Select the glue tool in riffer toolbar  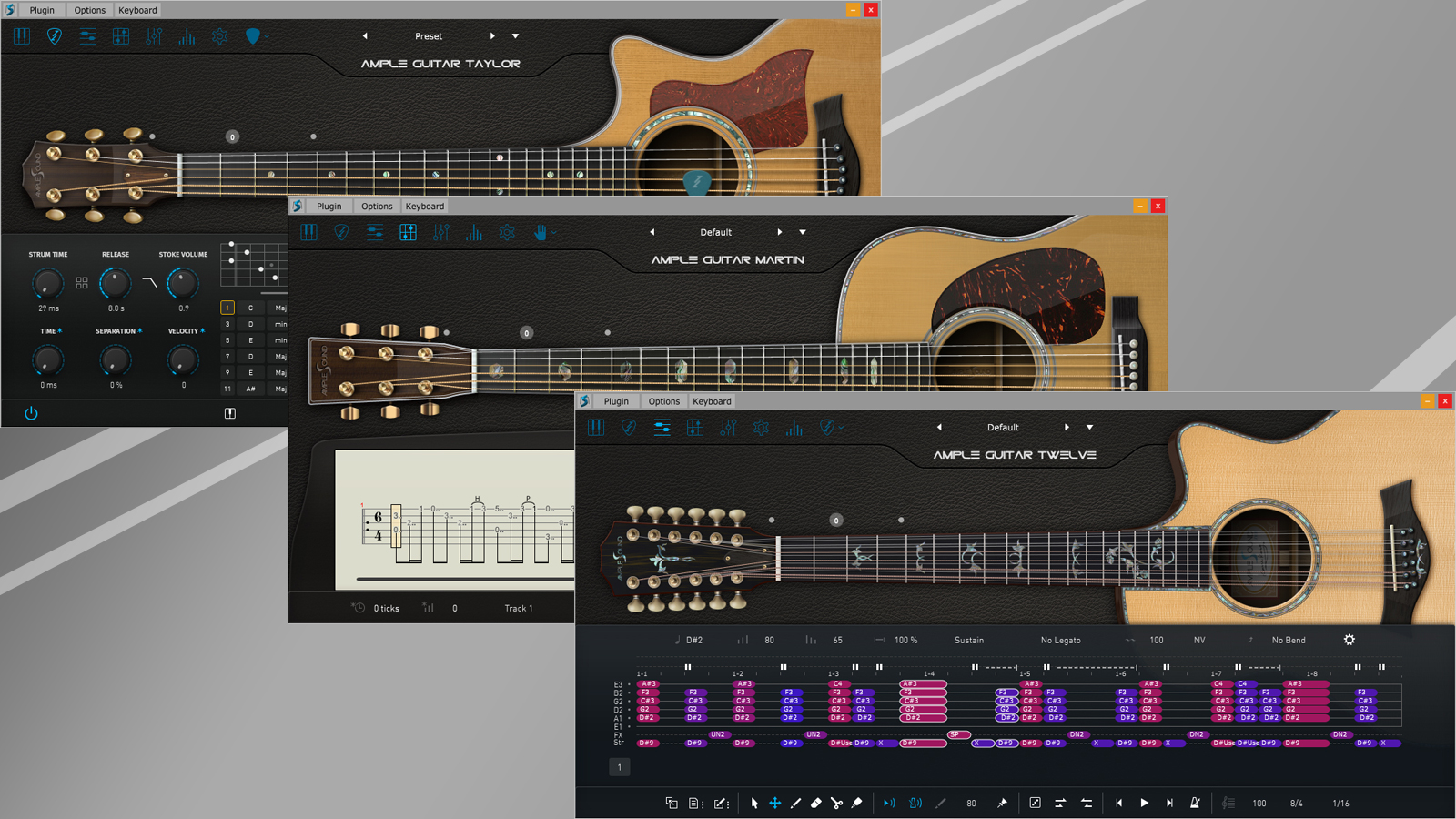[856, 804]
